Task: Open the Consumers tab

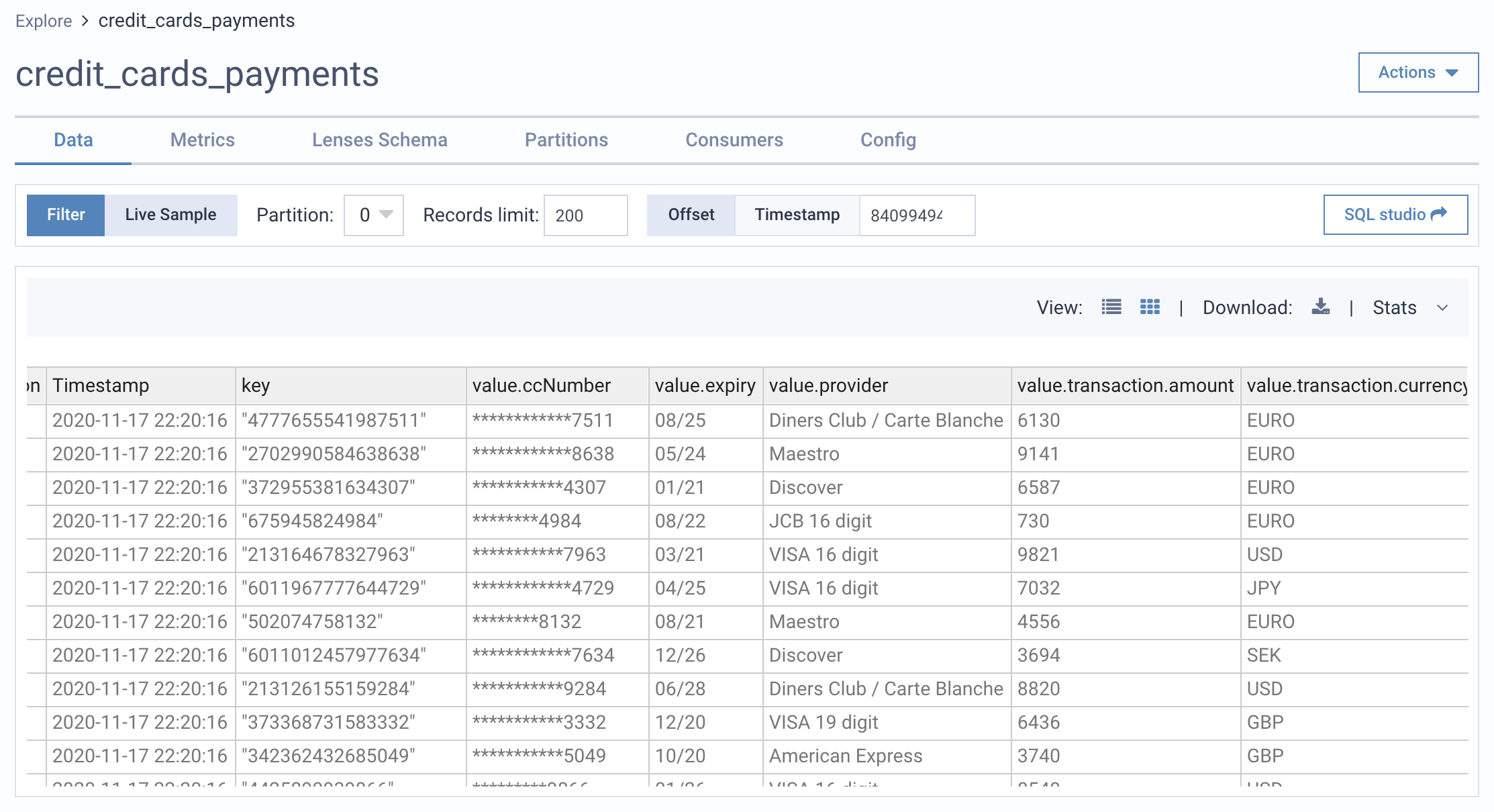Action: pyautogui.click(x=734, y=140)
